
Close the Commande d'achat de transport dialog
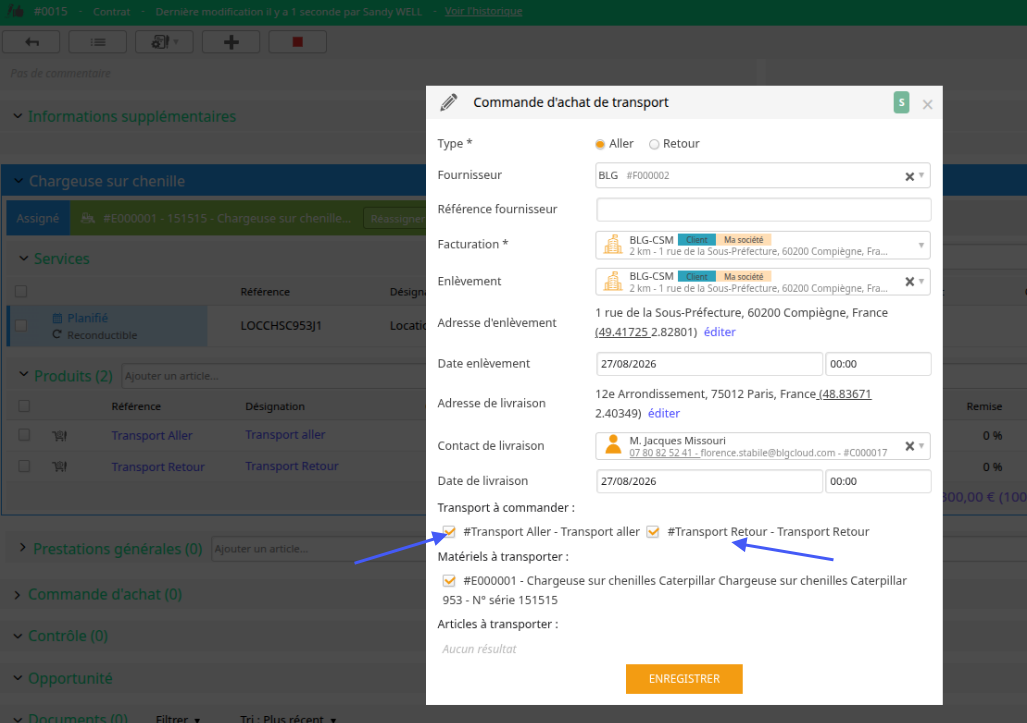(x=927, y=104)
